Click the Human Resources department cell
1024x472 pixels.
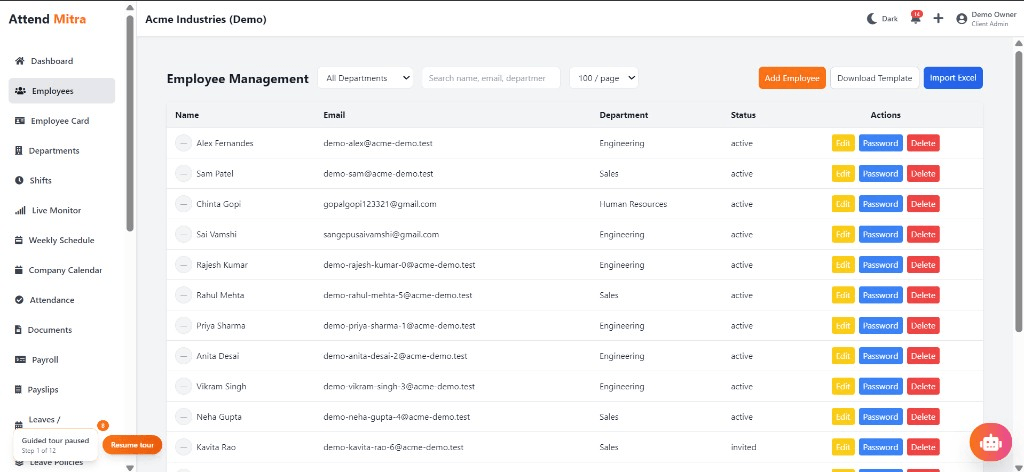(633, 204)
